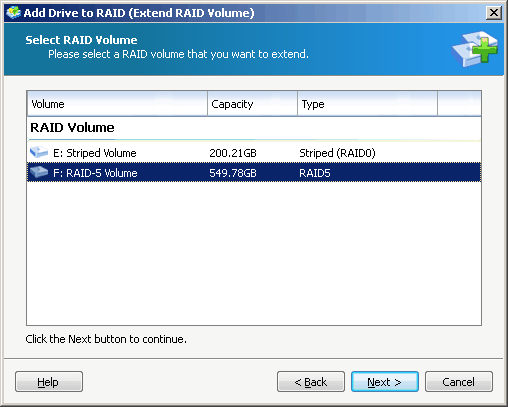Click the RAID Volume group heading

tap(72, 127)
